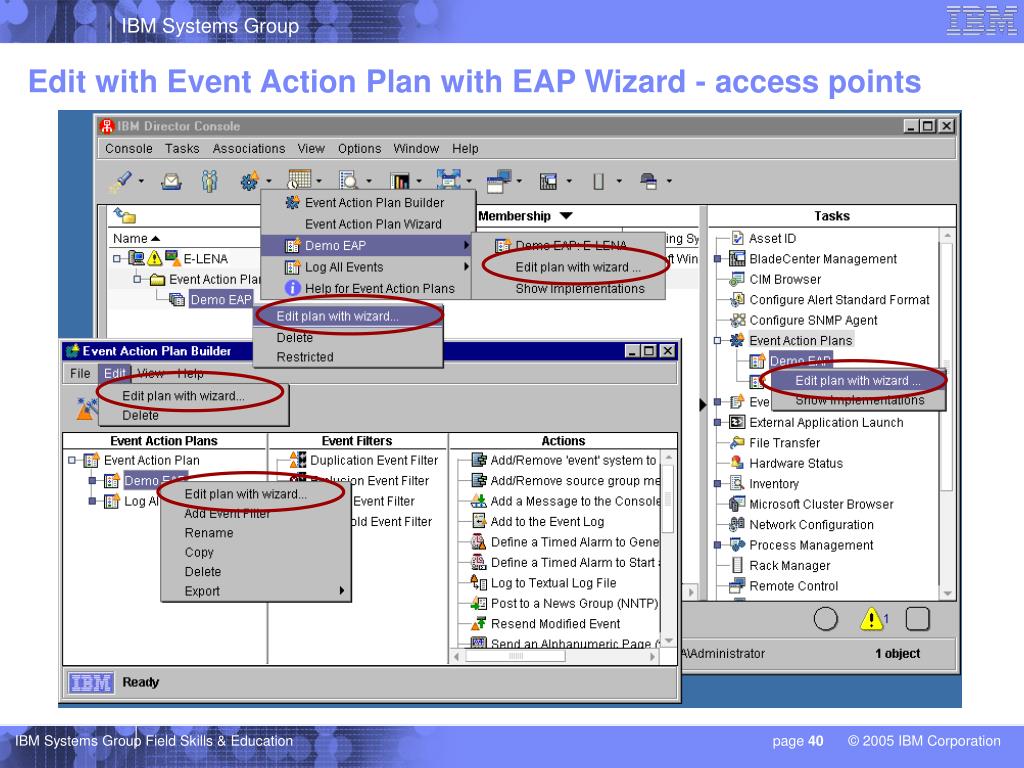The height and width of the screenshot is (768, 1024).
Task: Click the Event Filters column header
Action: (x=357, y=441)
